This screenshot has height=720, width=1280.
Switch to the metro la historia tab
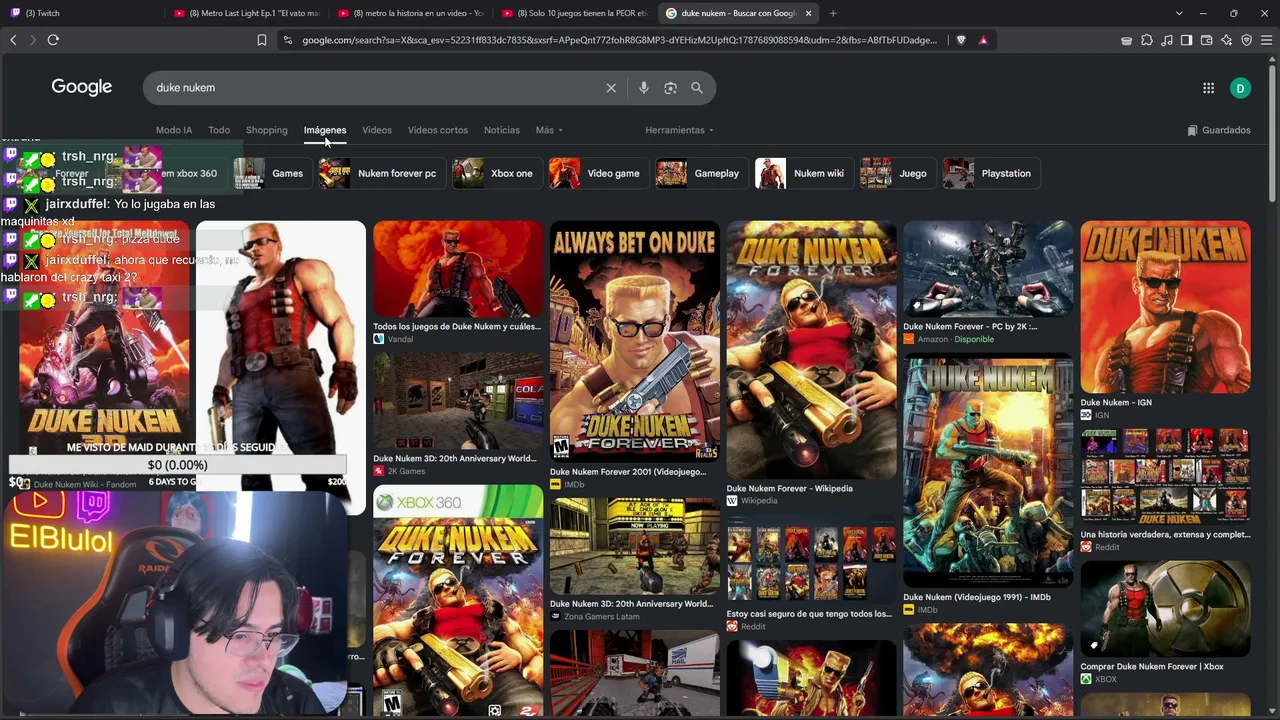[410, 13]
